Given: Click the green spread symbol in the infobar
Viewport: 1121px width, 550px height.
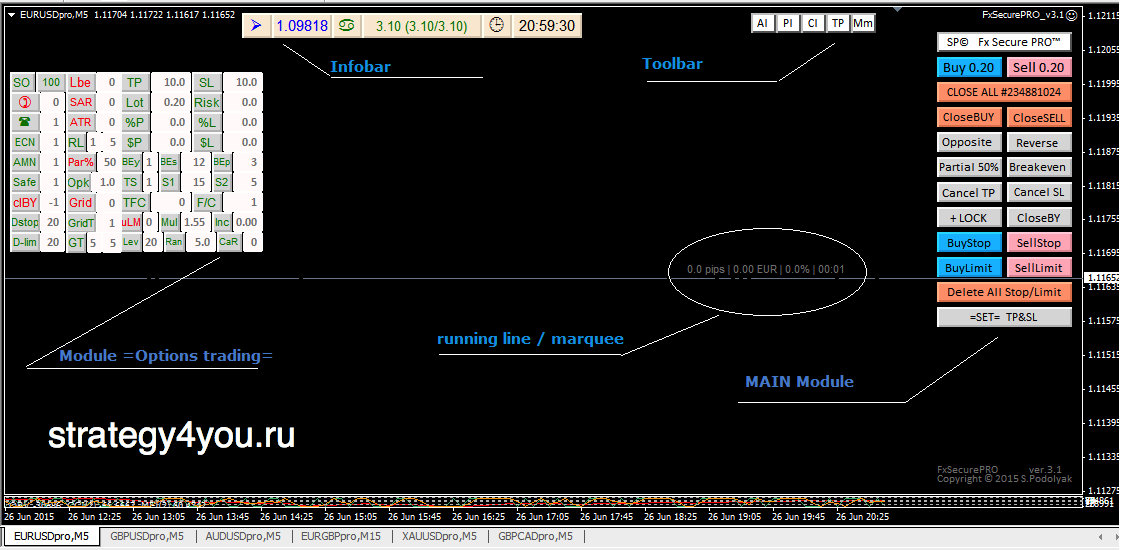Looking at the screenshot, I should point(345,26).
